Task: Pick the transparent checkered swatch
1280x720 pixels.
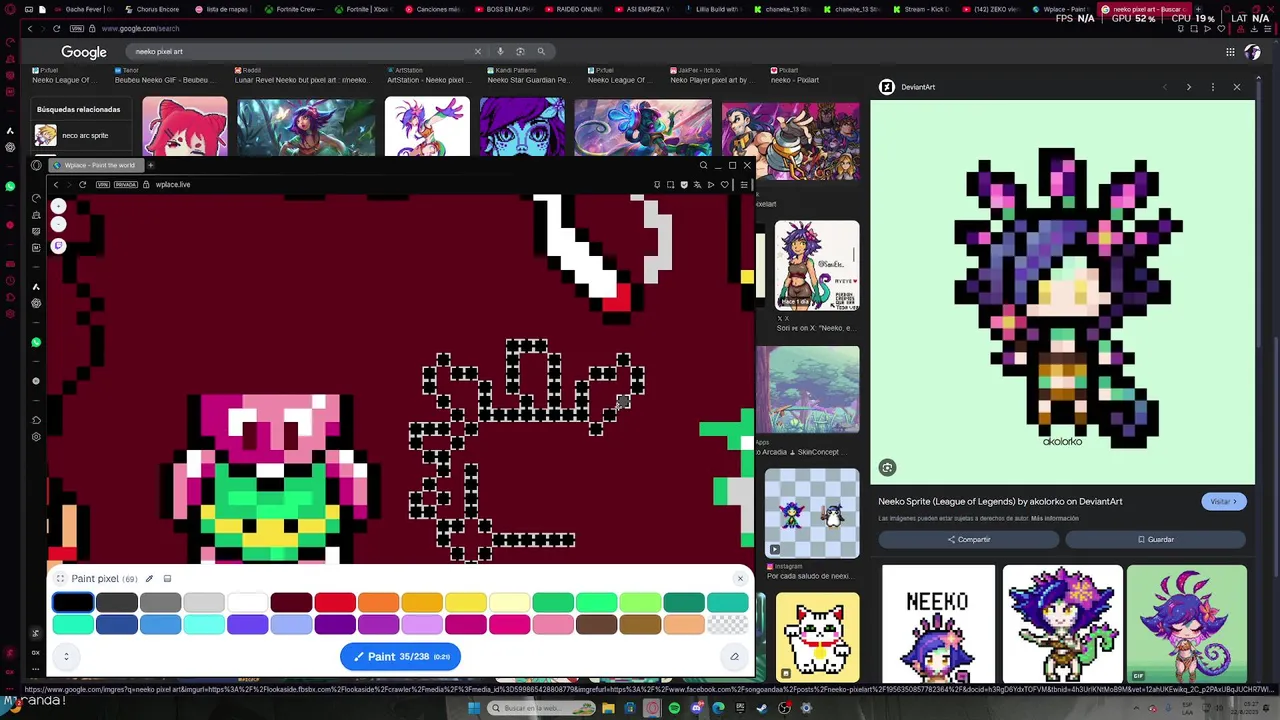Action: [728, 625]
